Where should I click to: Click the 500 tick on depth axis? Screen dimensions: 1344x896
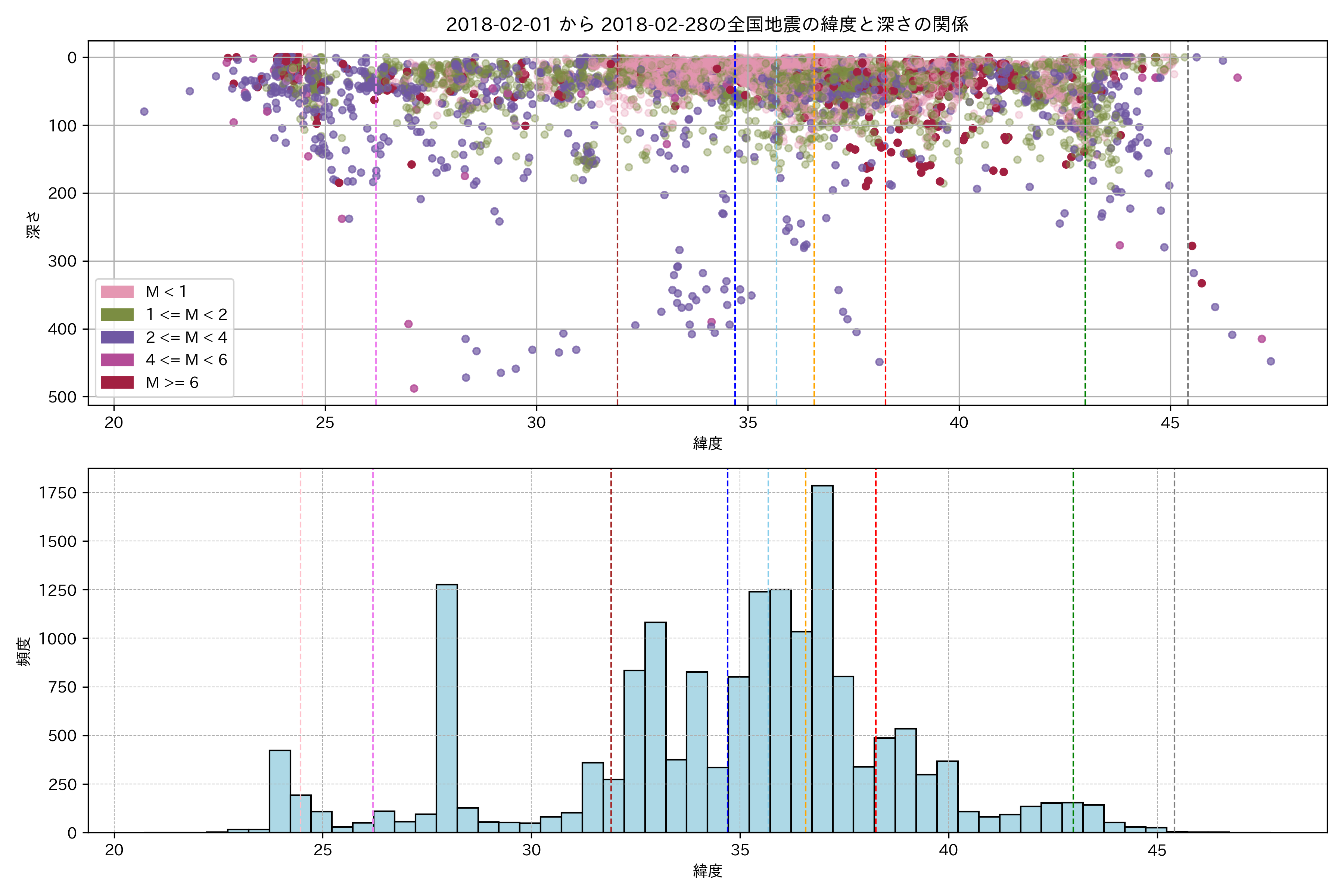pyautogui.click(x=62, y=397)
